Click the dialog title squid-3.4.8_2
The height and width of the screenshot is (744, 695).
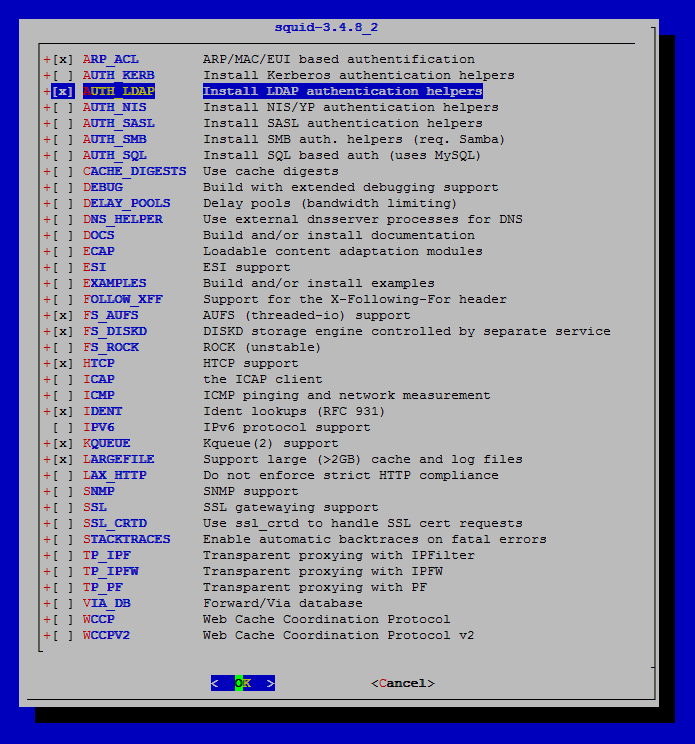326,28
